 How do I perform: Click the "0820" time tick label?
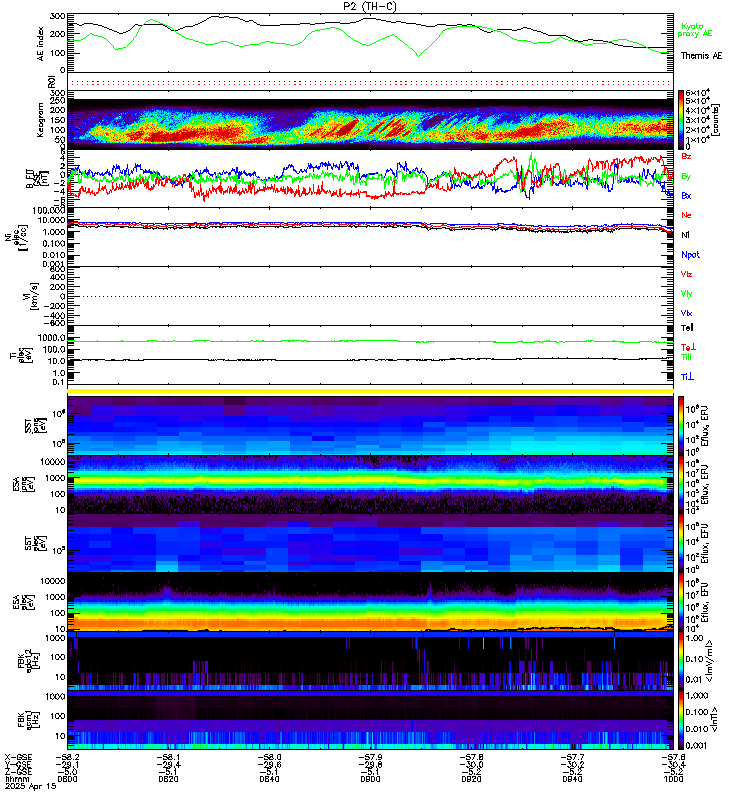pos(168,779)
